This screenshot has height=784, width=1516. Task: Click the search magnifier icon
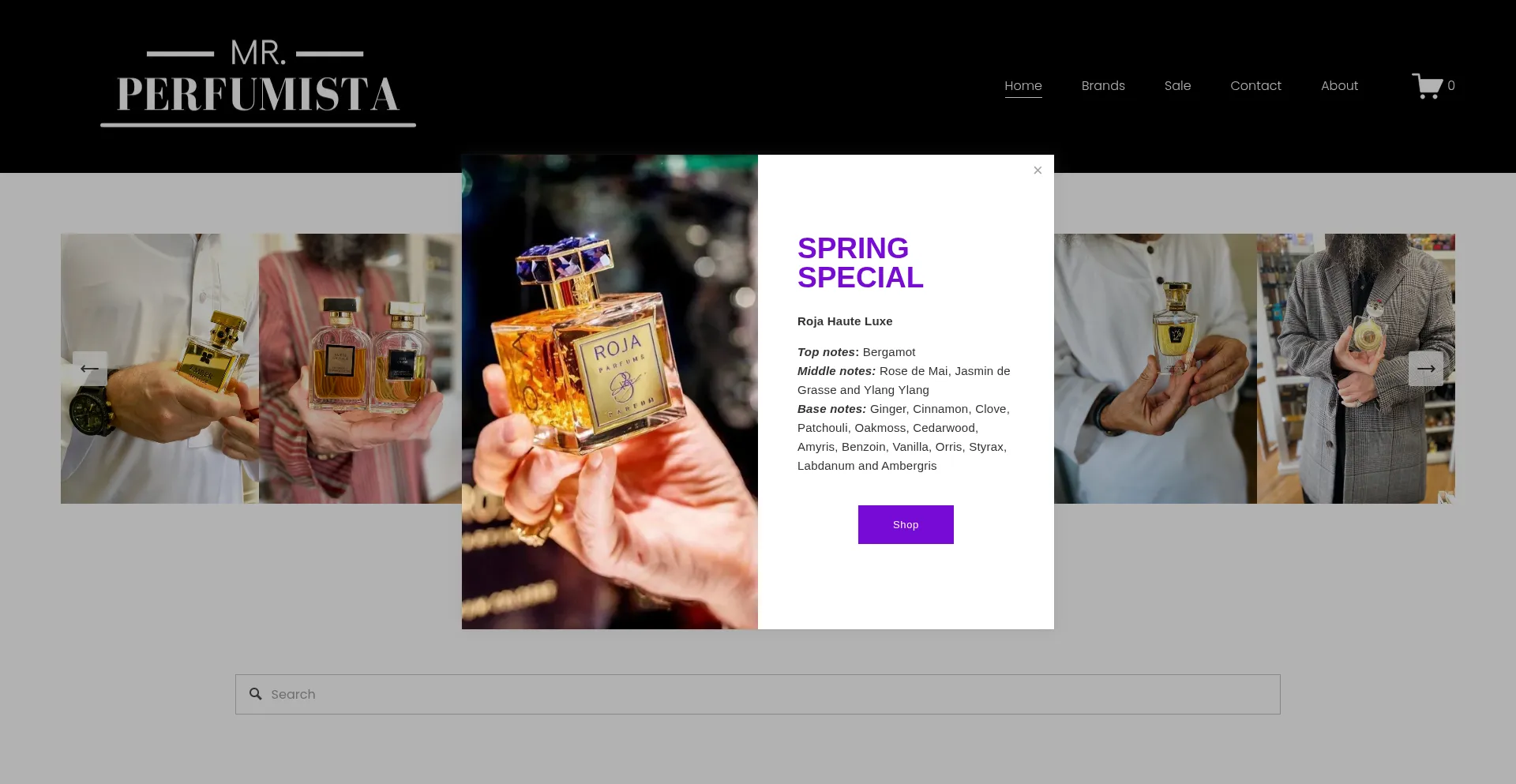pos(256,694)
